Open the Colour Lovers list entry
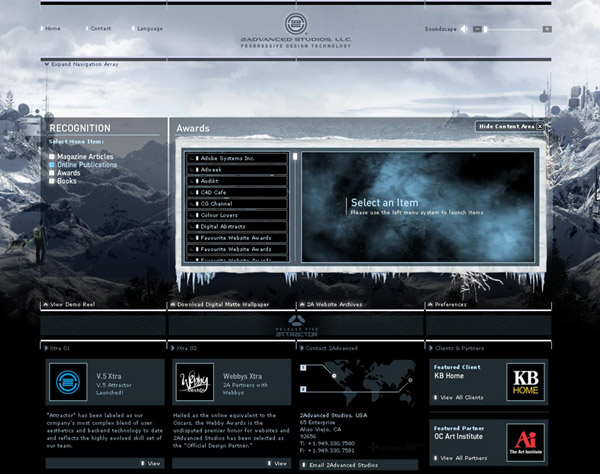The height and width of the screenshot is (474, 600). (x=237, y=215)
